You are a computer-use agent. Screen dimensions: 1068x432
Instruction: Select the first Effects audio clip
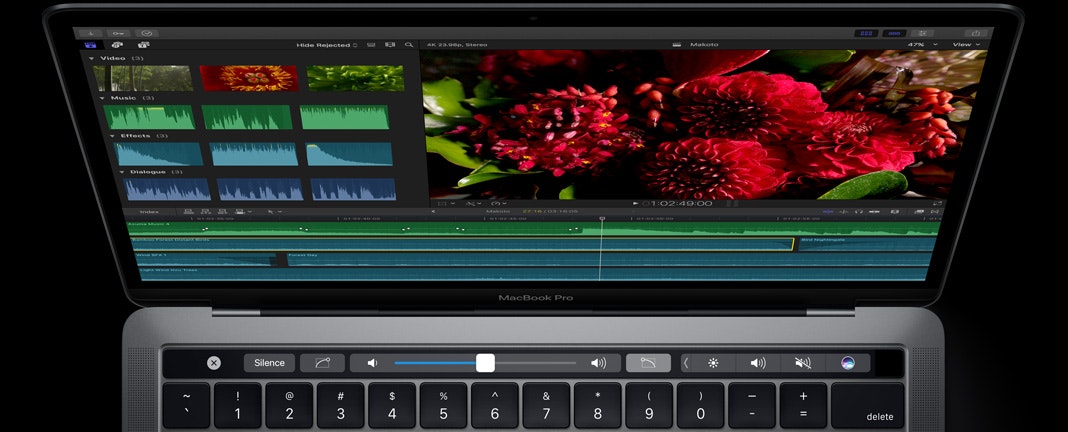click(159, 154)
